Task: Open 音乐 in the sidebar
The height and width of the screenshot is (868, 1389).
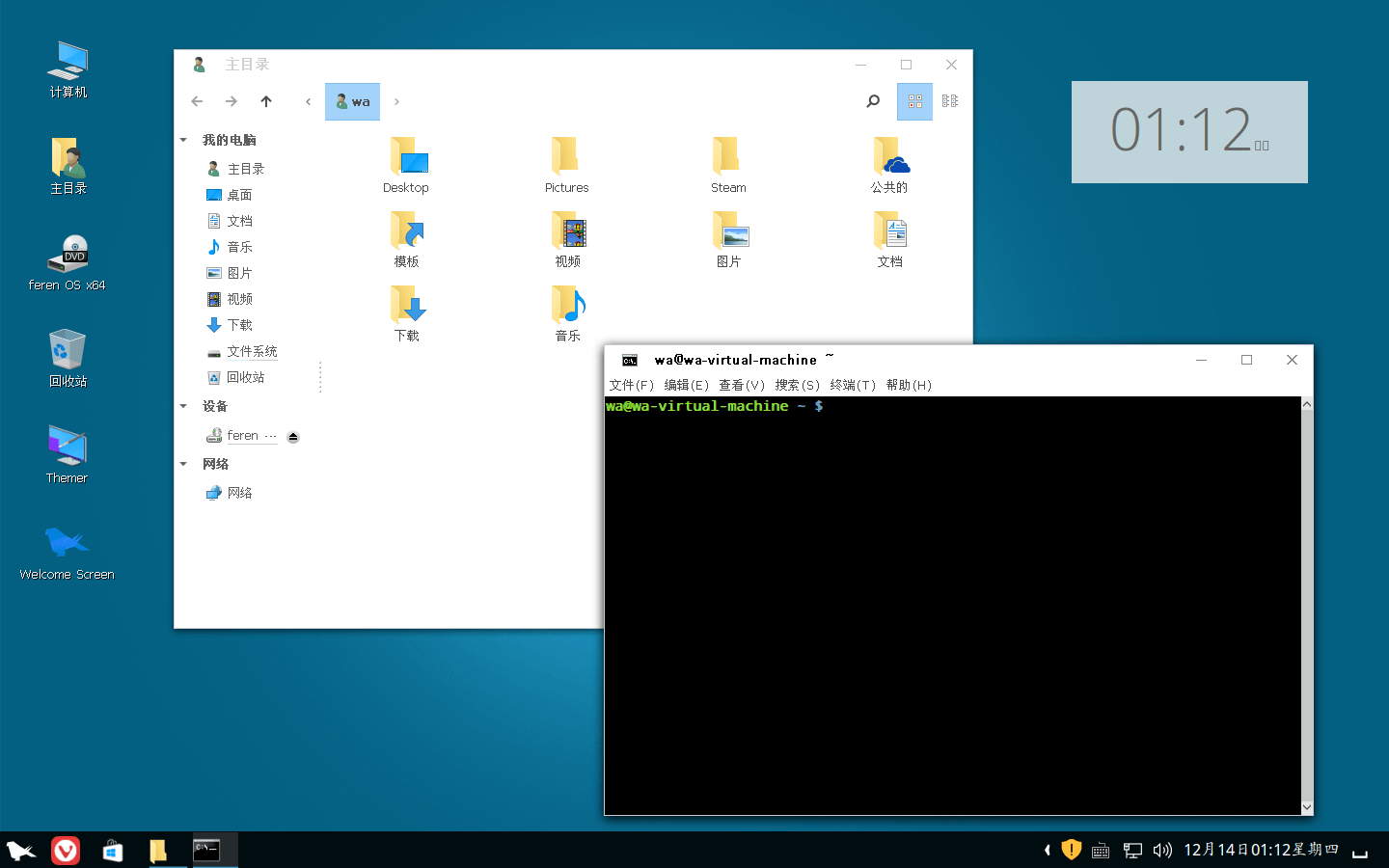Action: [230, 247]
